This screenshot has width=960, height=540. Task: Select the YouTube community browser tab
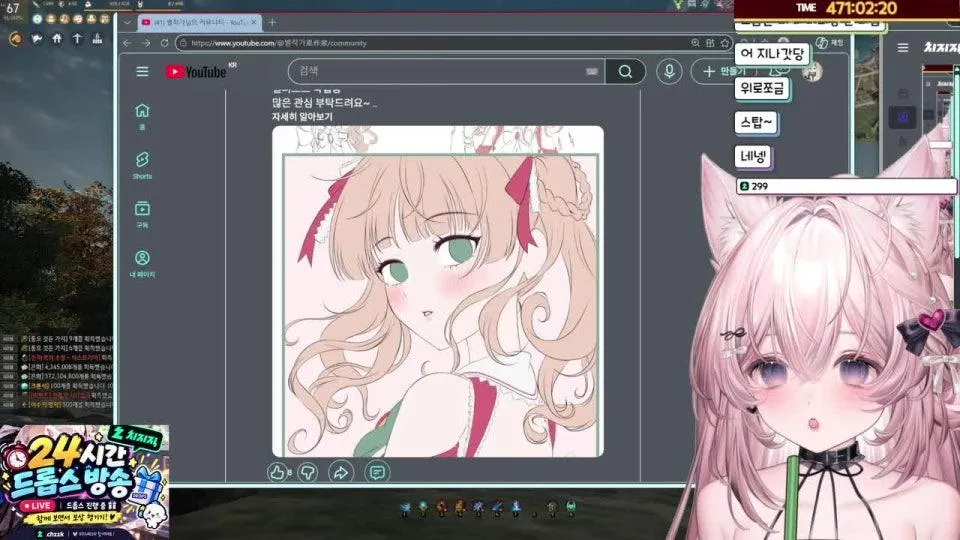click(199, 22)
